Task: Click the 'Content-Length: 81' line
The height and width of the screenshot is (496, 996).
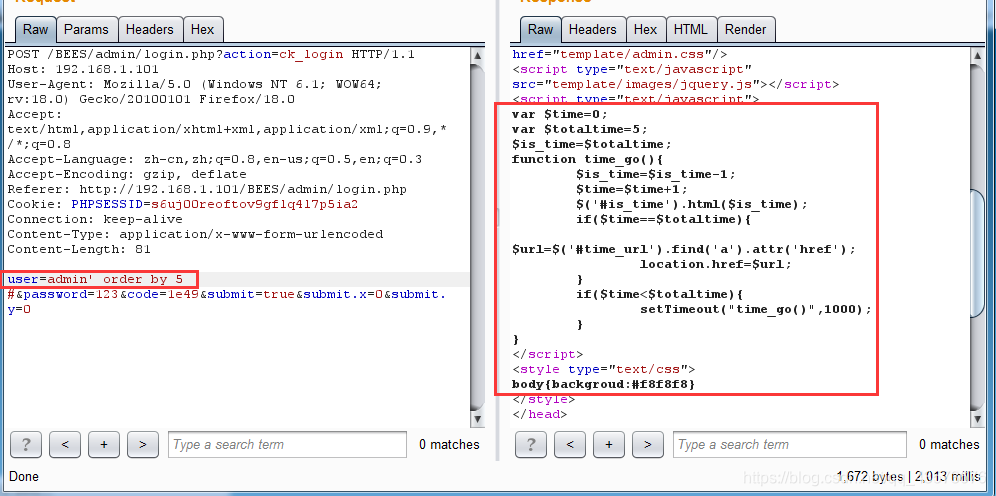Action: pos(79,249)
